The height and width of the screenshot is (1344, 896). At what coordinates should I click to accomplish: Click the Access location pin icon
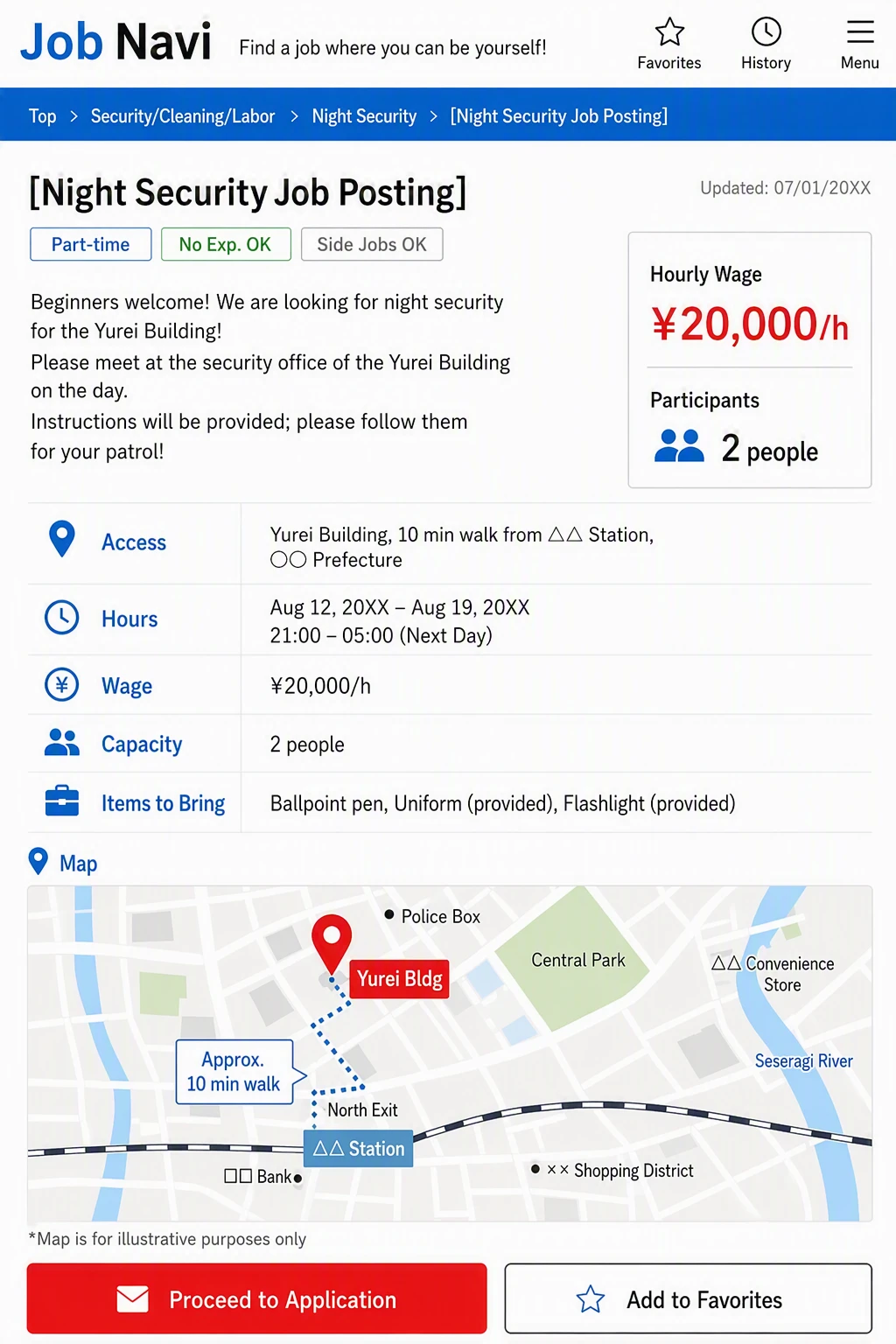62,539
